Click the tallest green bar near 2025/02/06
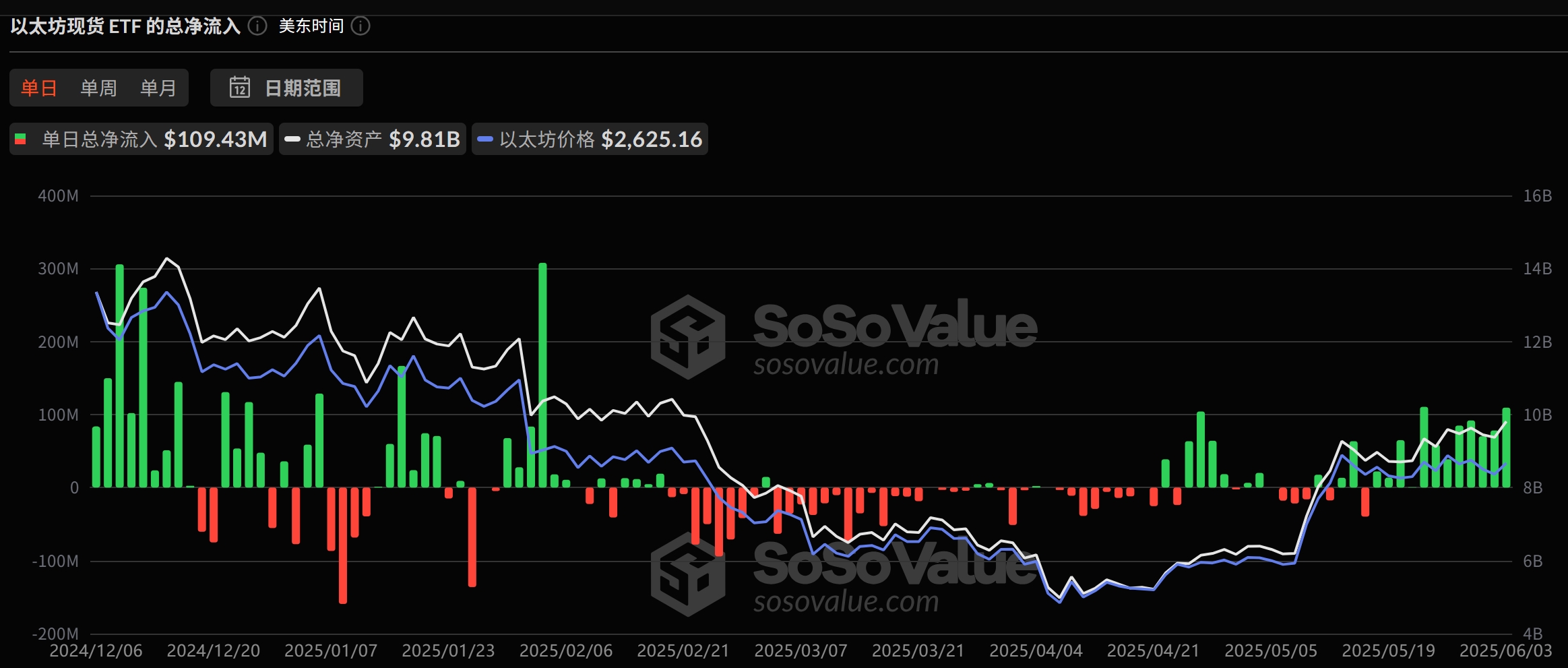 click(542, 374)
